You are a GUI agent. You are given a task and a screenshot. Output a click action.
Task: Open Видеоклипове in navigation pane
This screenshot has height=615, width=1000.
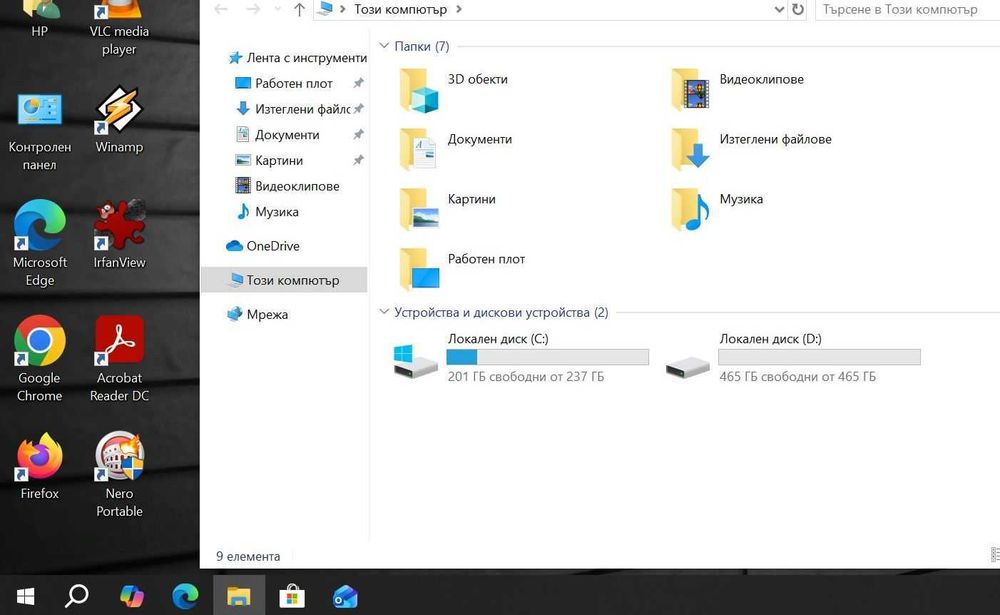287,186
